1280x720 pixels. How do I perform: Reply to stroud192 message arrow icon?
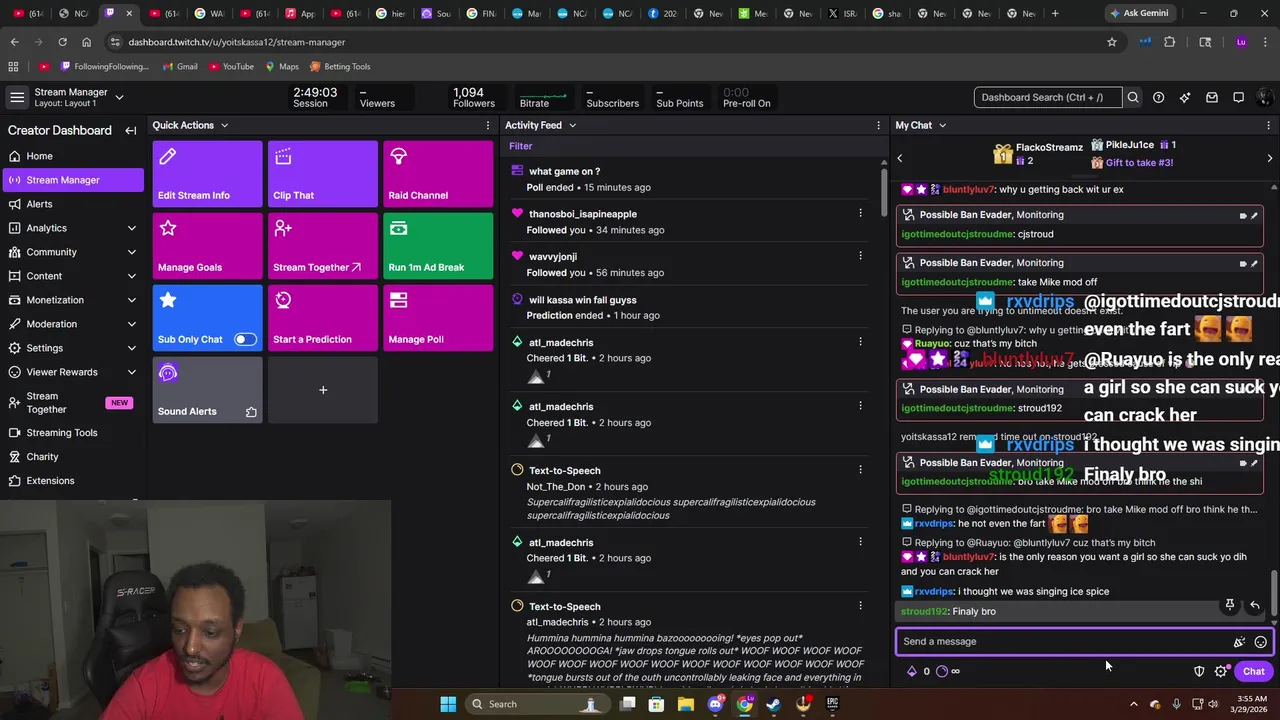[x=1255, y=605]
